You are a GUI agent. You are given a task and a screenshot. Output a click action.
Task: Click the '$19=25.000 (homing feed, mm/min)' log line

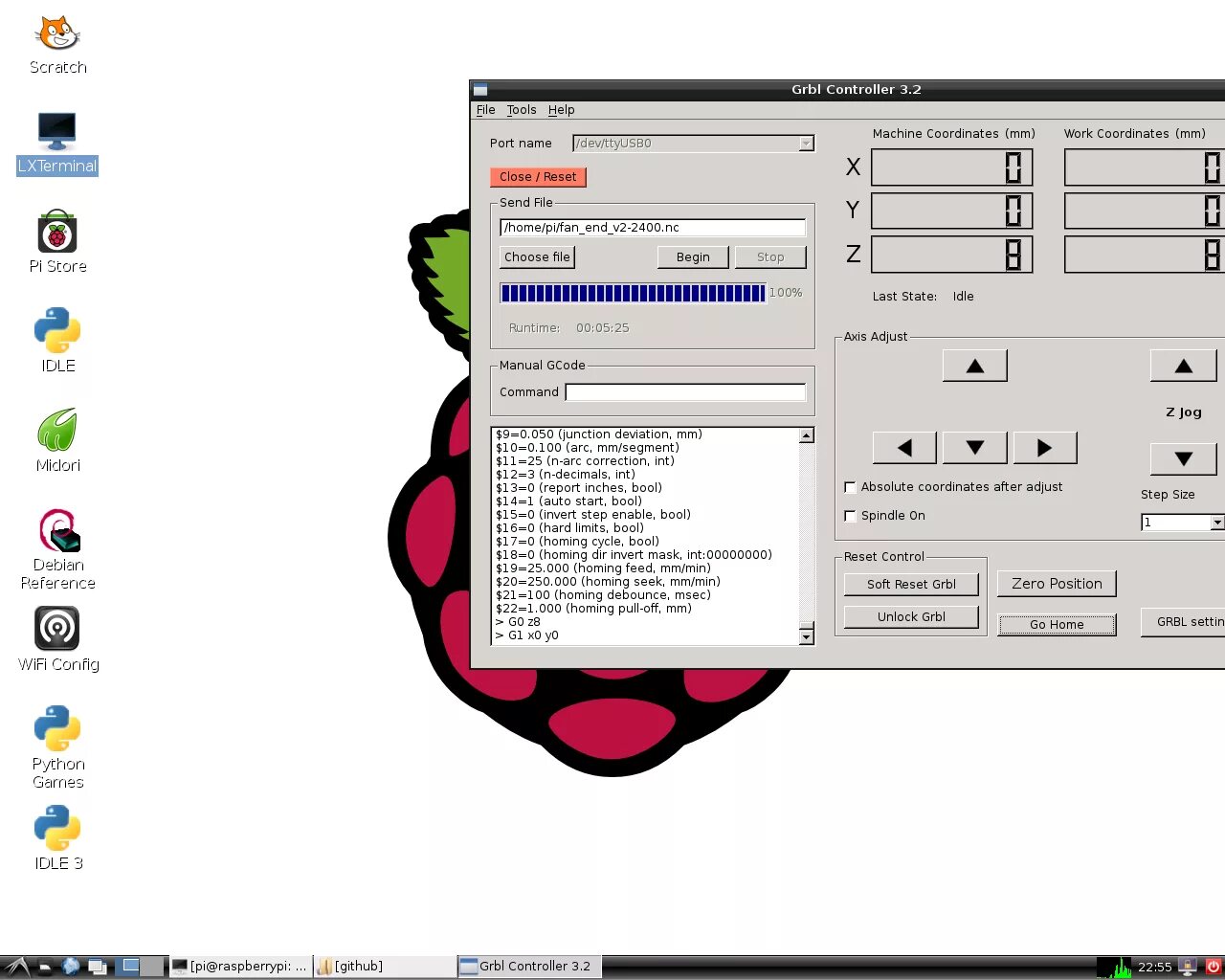point(603,568)
